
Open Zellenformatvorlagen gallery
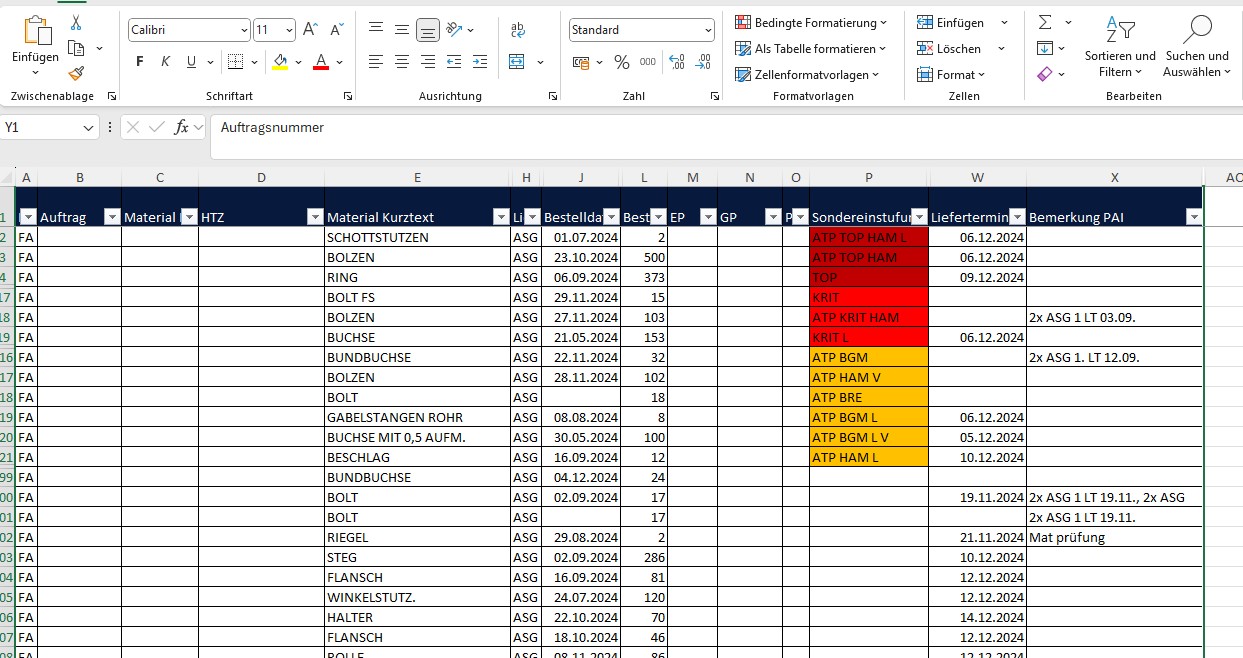(x=807, y=74)
